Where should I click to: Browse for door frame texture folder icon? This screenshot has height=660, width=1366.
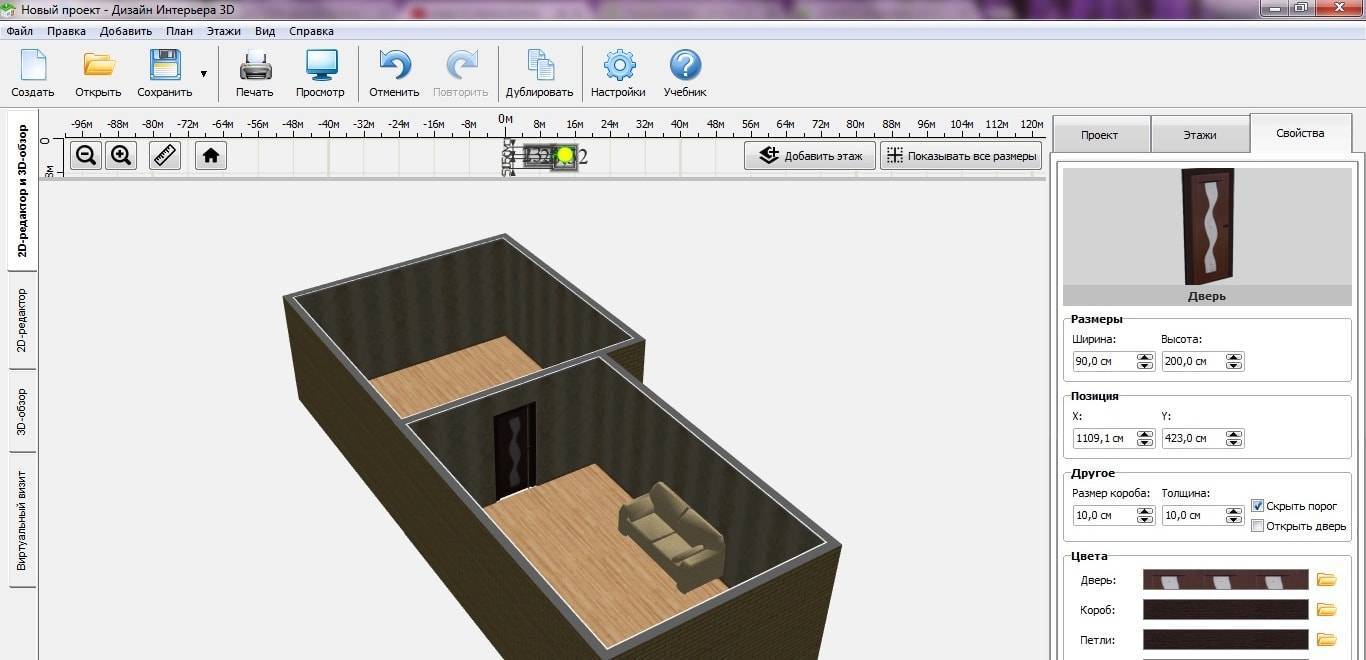tap(1326, 610)
